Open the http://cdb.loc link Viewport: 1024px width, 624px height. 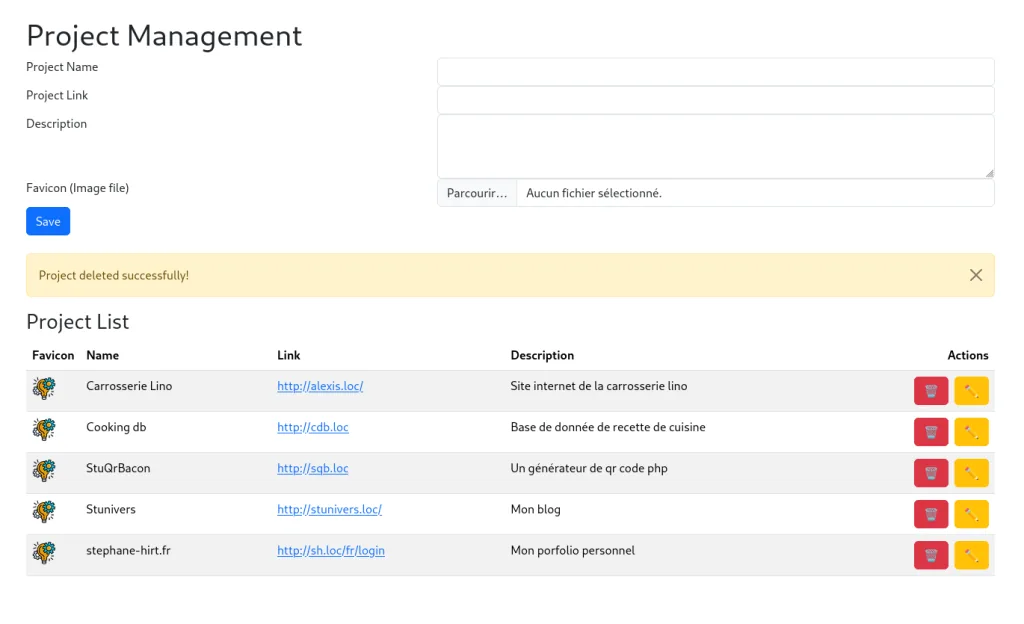[313, 427]
